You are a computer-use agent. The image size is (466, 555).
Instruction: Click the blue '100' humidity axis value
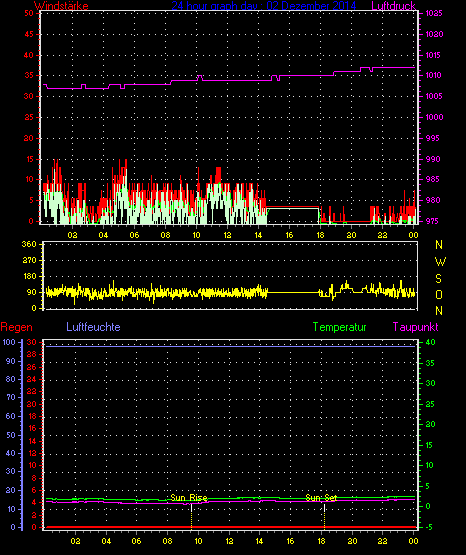pyautogui.click(x=9, y=342)
